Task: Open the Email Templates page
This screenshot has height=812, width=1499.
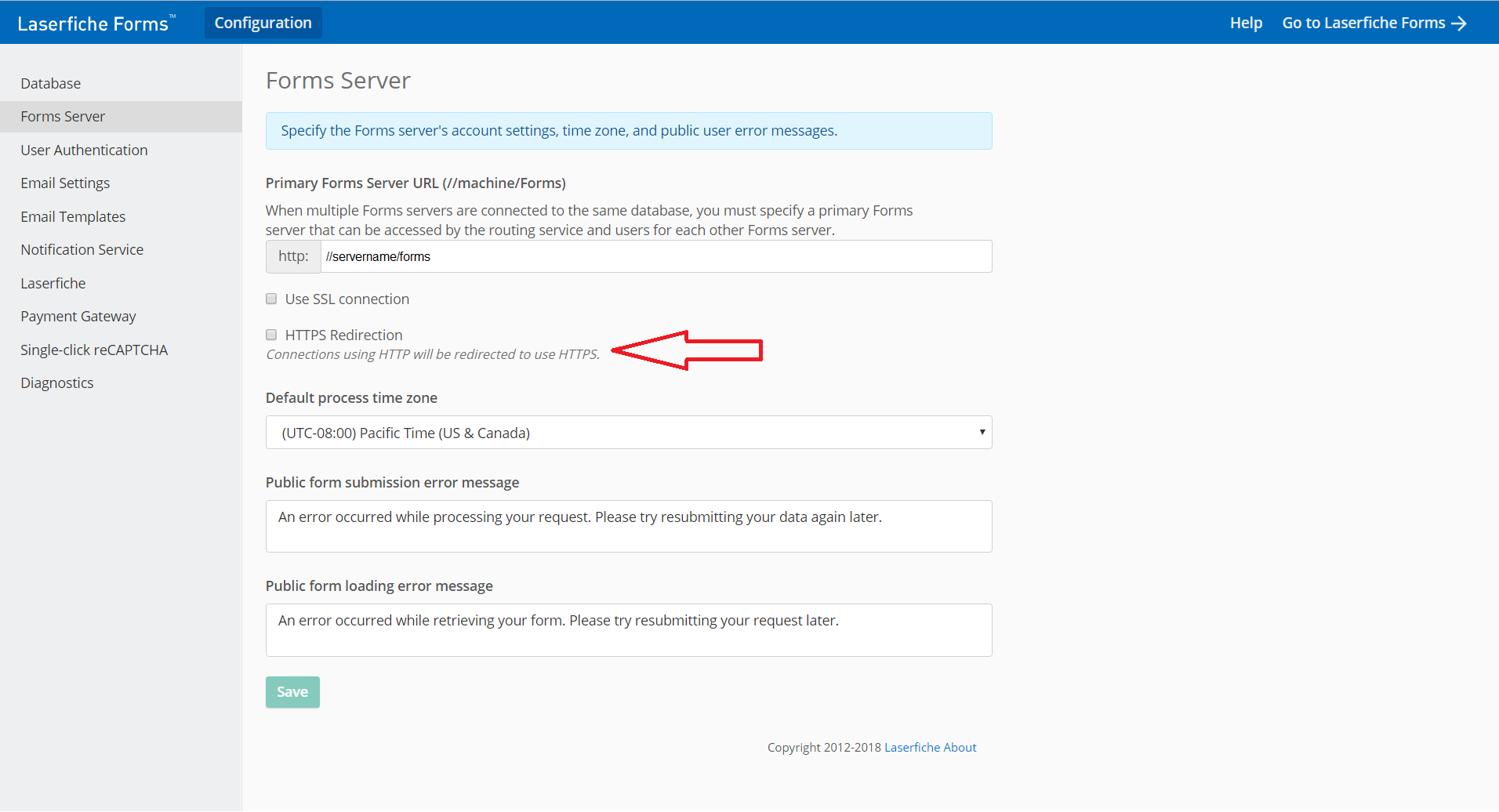Action: click(x=73, y=217)
